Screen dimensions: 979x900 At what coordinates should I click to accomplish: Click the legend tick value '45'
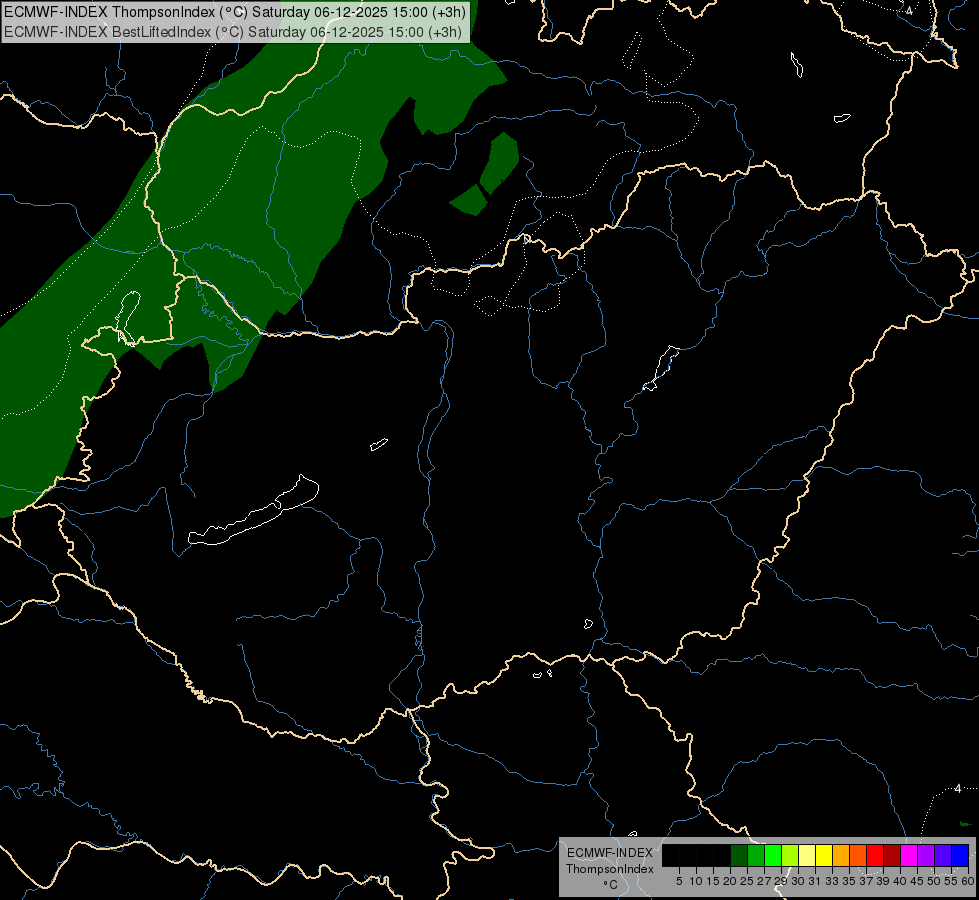tap(917, 881)
